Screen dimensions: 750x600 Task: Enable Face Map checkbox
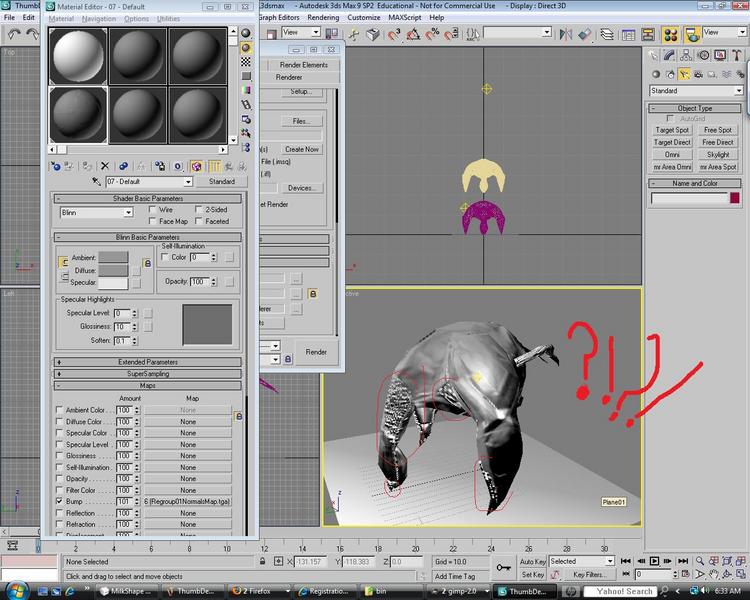tap(153, 221)
